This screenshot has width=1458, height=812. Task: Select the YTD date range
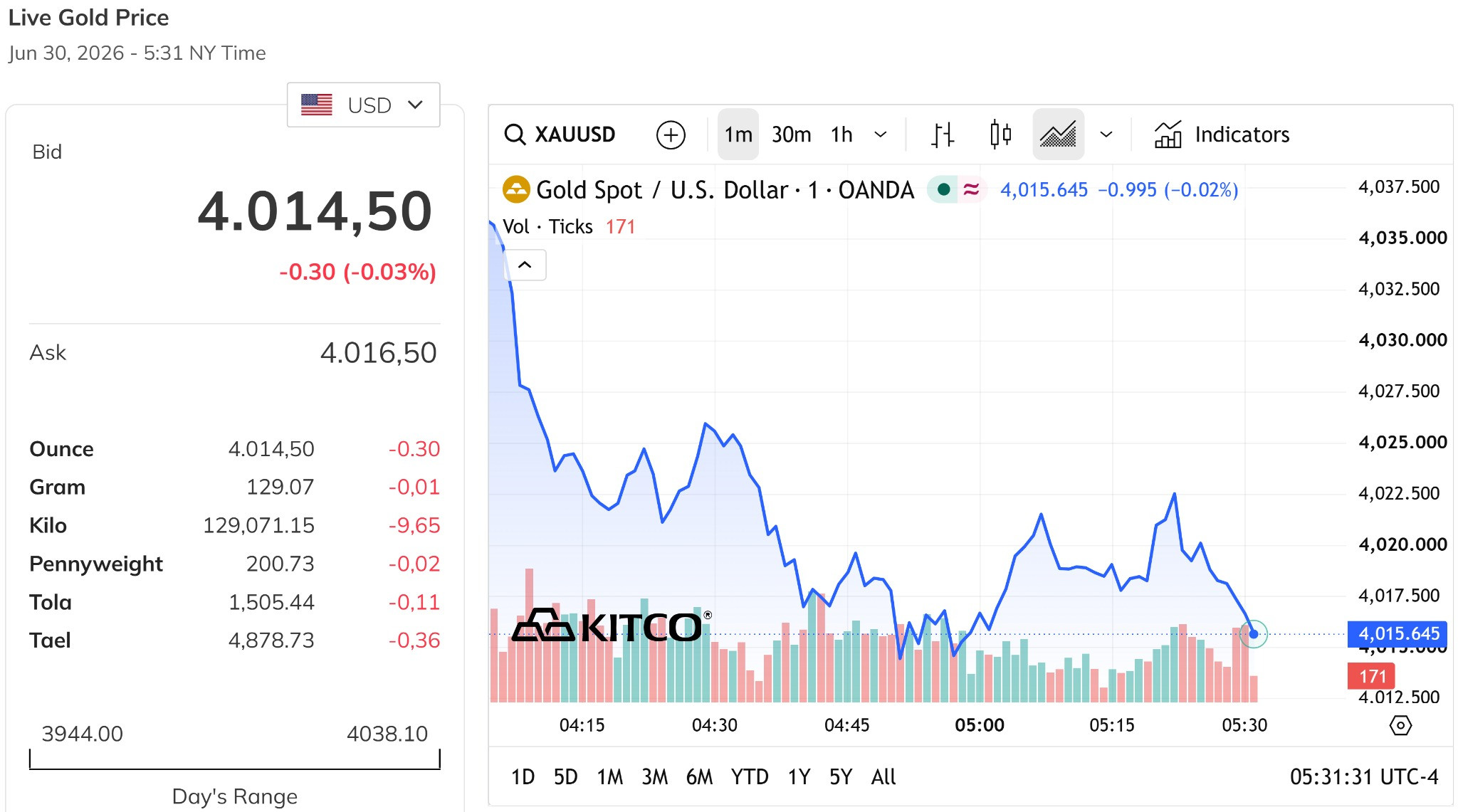[750, 776]
